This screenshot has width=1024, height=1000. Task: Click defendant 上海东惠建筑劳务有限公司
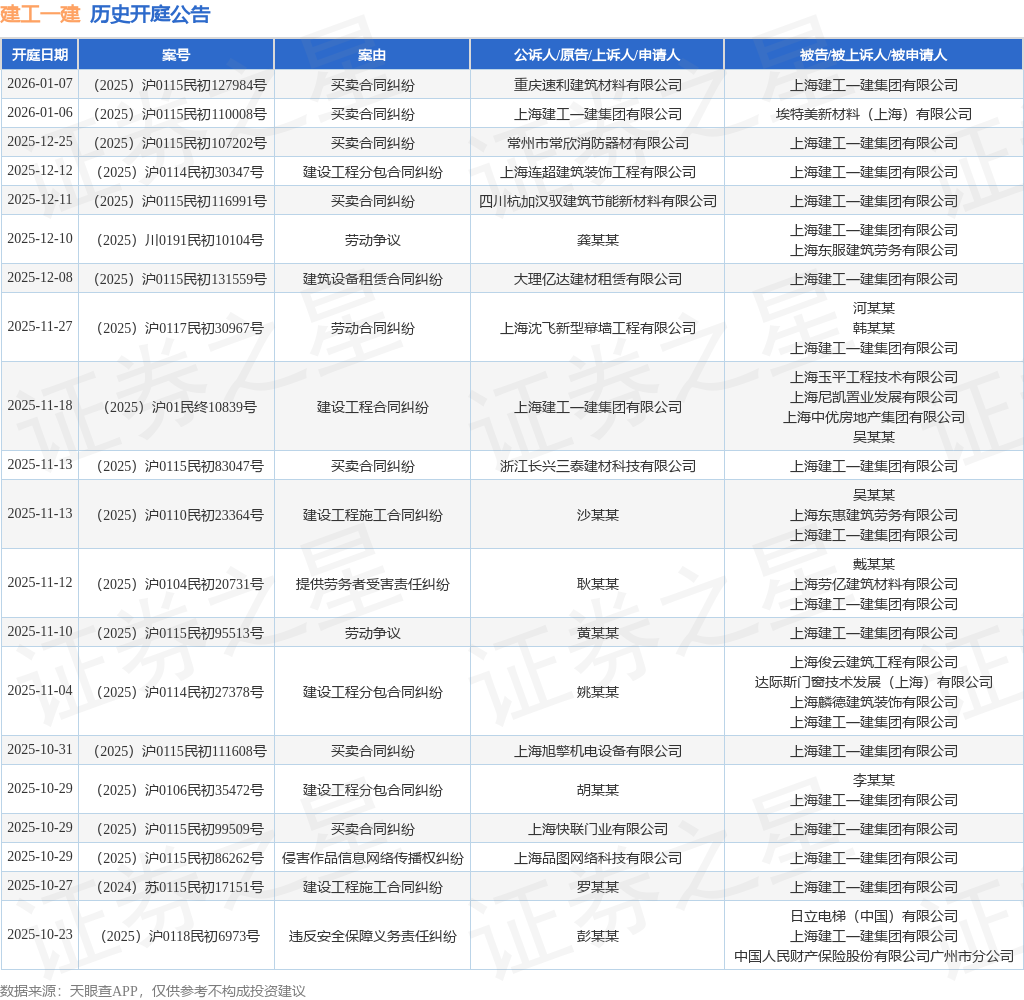coord(874,515)
